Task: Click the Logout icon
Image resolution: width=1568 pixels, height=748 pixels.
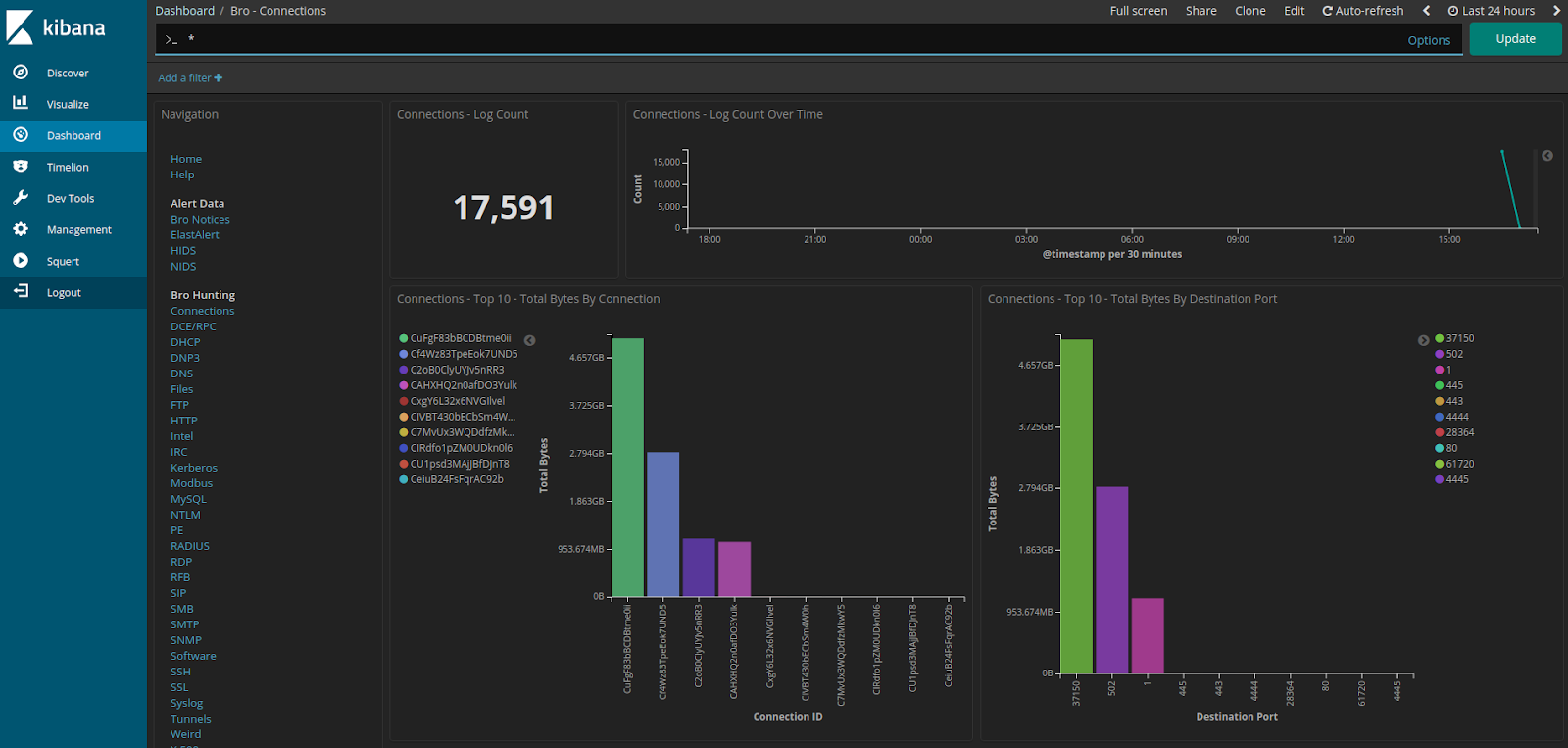Action: pyautogui.click(x=21, y=292)
